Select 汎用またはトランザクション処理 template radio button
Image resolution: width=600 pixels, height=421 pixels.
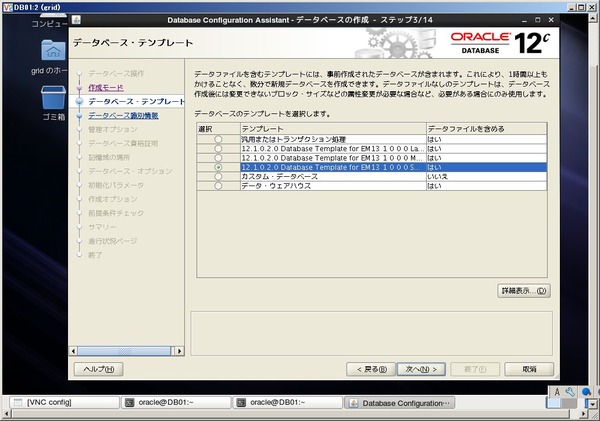(218, 139)
